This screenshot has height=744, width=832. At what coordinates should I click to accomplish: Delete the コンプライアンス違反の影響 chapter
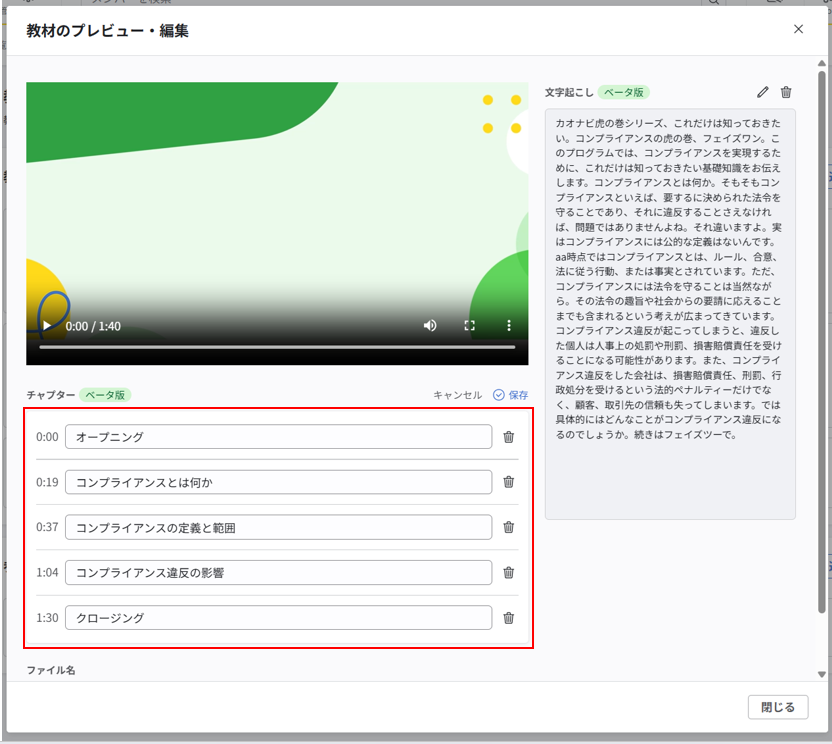[x=508, y=572]
